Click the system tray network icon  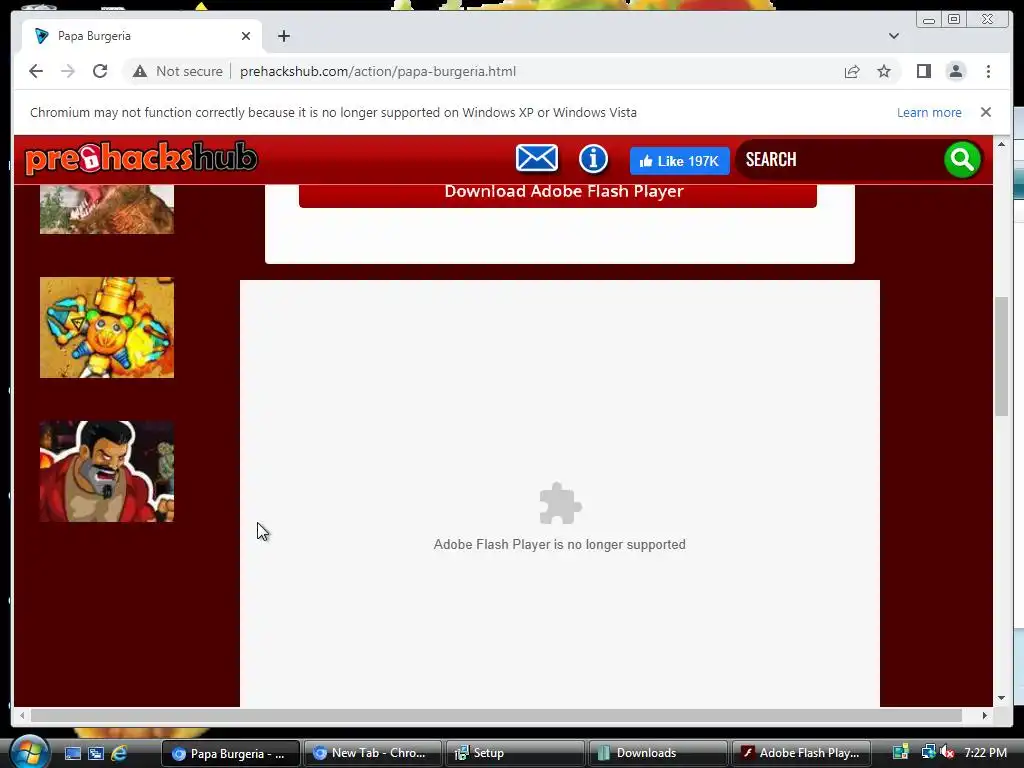pos(927,753)
